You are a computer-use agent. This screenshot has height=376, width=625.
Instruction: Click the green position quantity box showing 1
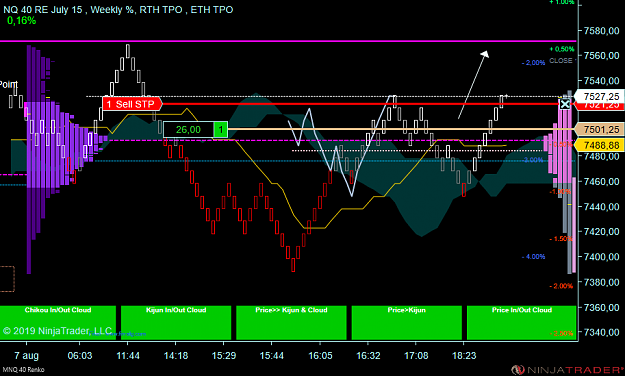click(220, 130)
